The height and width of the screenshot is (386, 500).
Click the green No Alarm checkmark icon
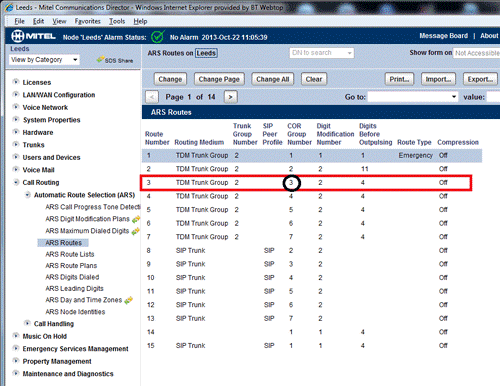[x=157, y=36]
